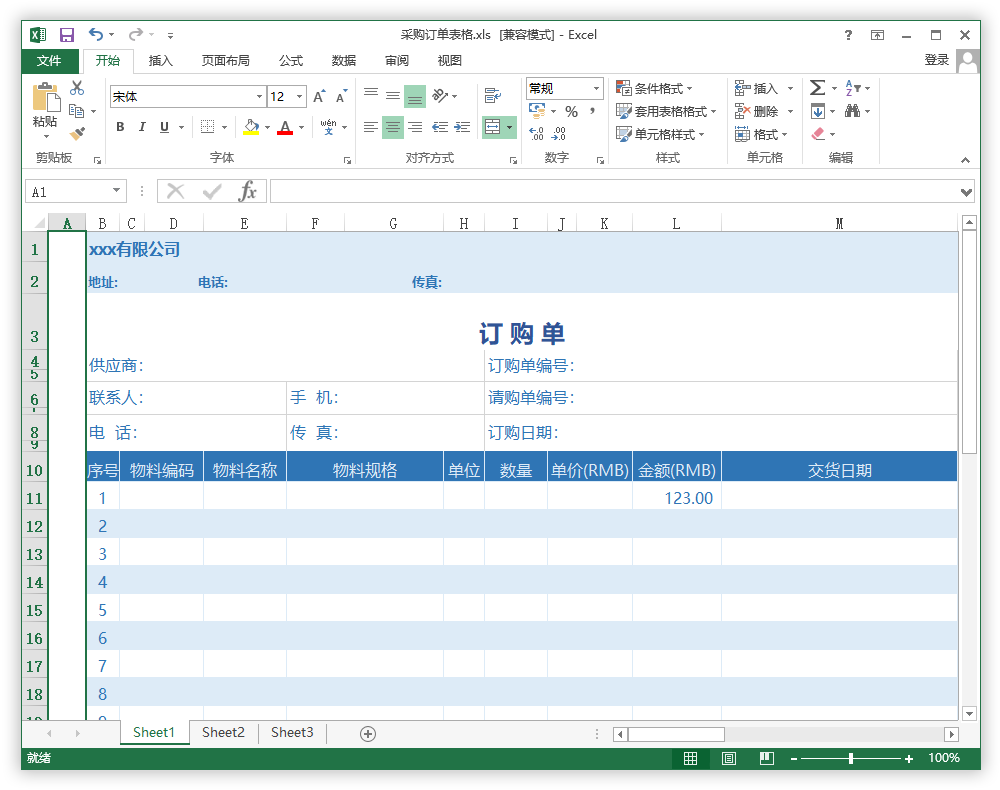Open the font size dropdown

[x=300, y=96]
